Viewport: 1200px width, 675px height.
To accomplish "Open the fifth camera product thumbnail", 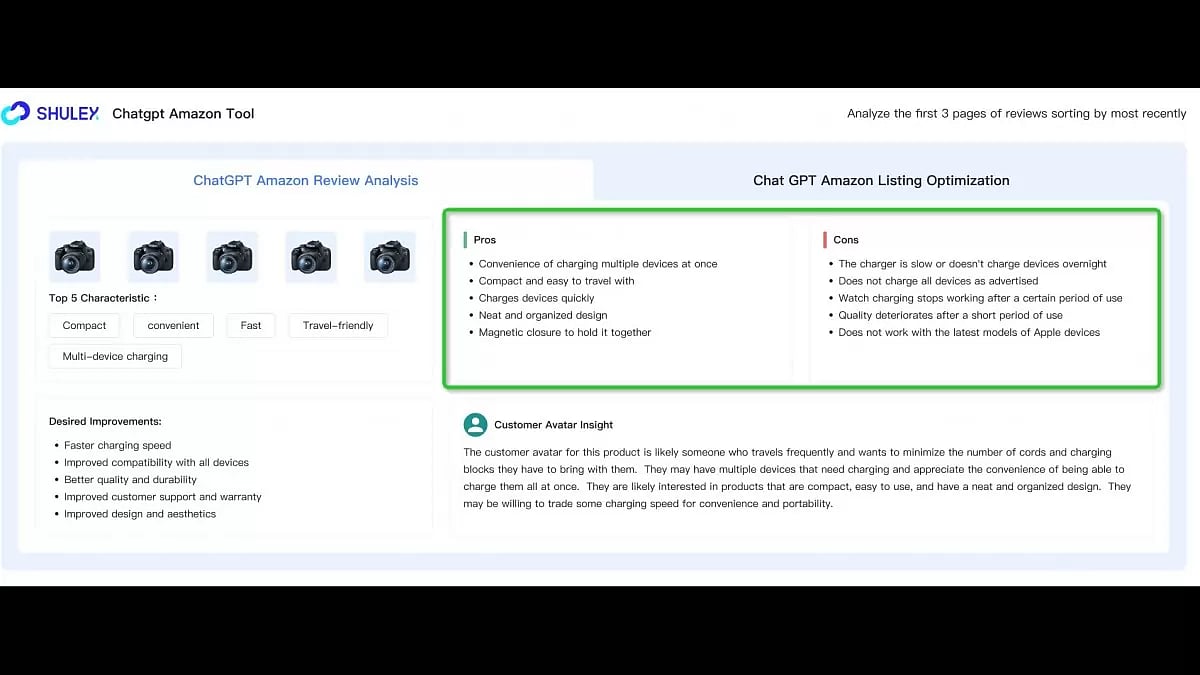I will (x=390, y=256).
